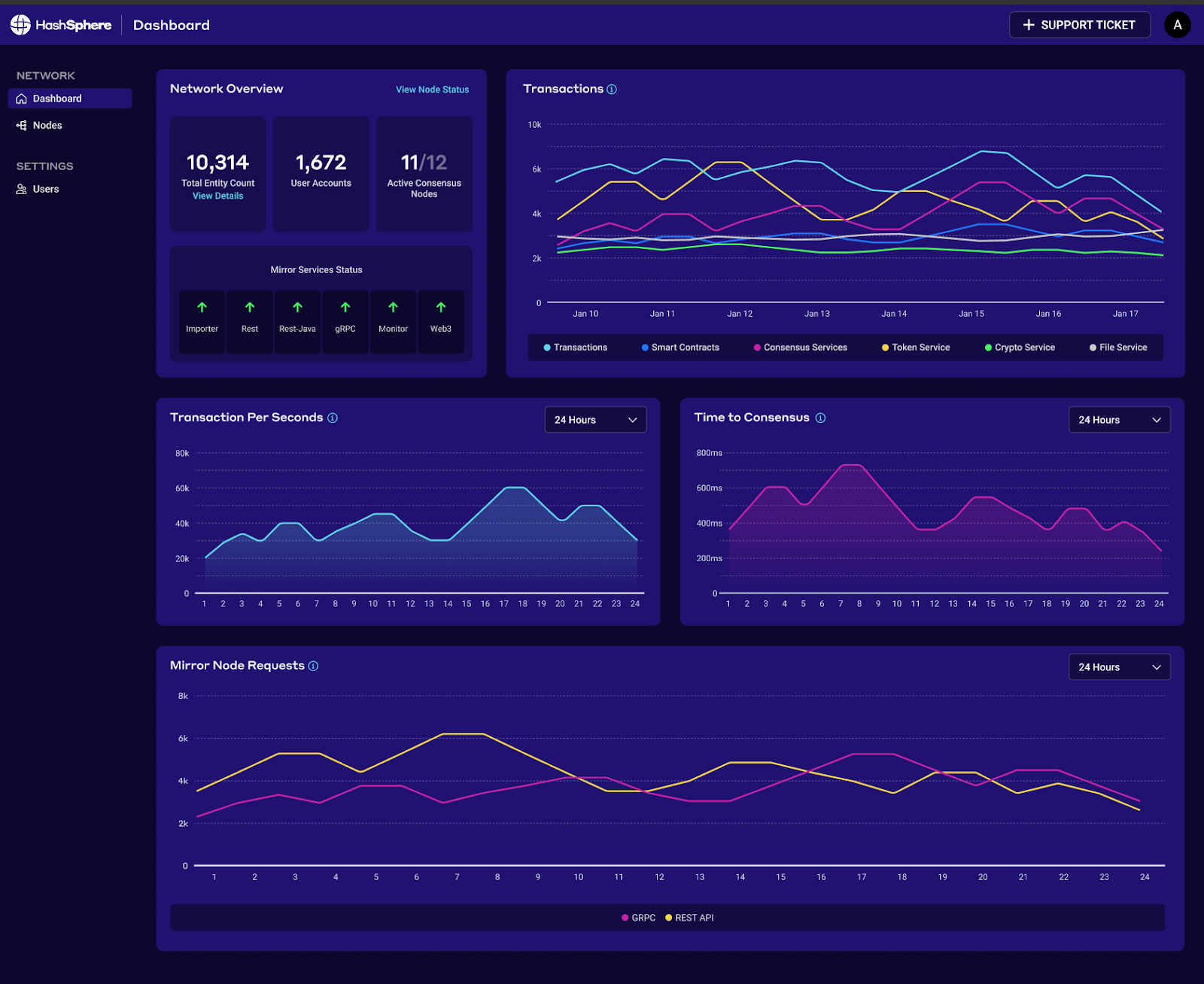Toggle the REST API series legend

pos(689,918)
